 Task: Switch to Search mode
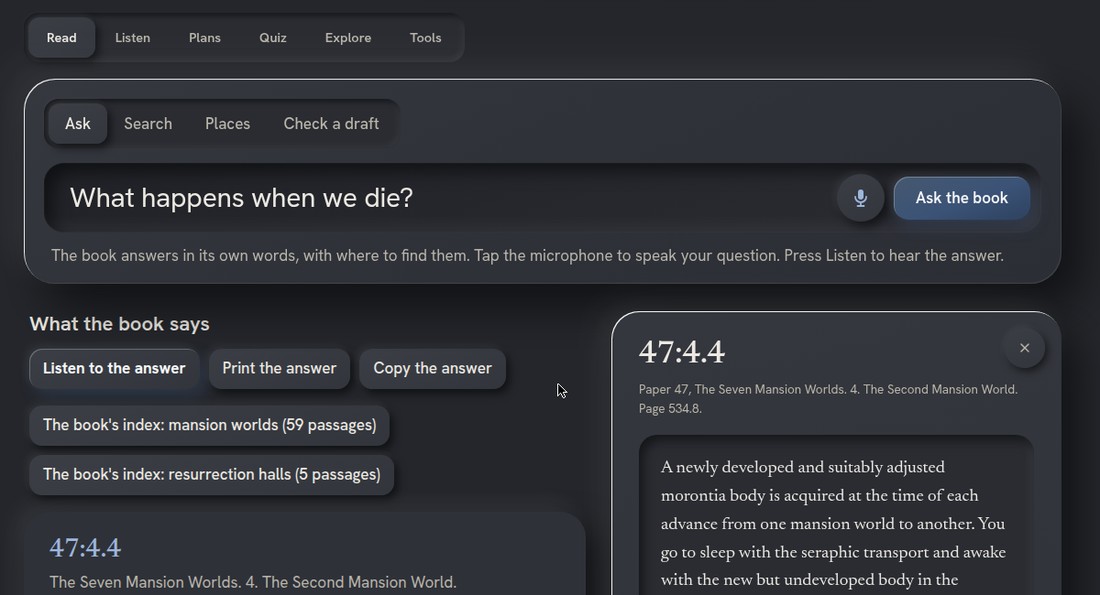tap(148, 123)
